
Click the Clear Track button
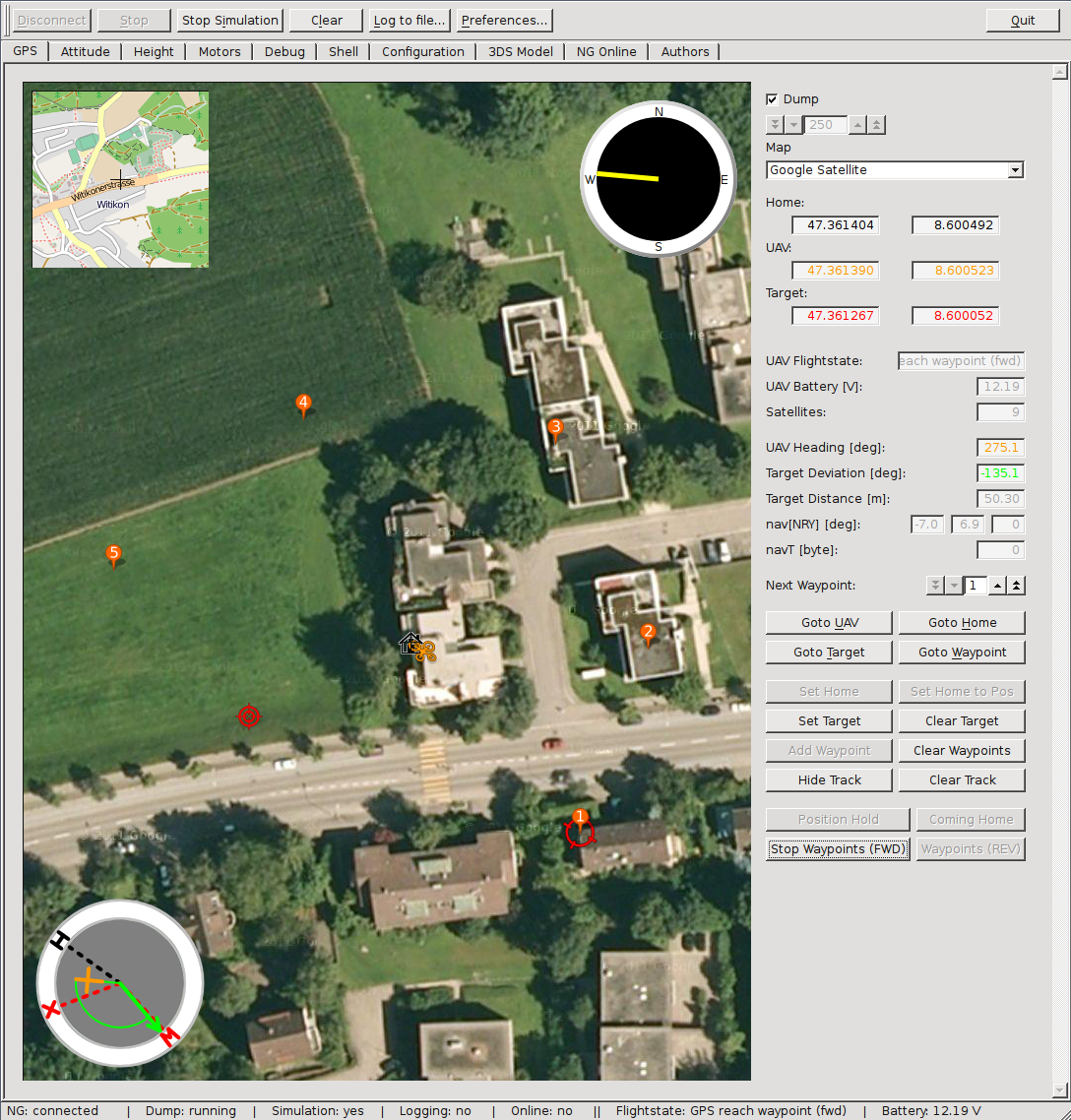(x=962, y=780)
